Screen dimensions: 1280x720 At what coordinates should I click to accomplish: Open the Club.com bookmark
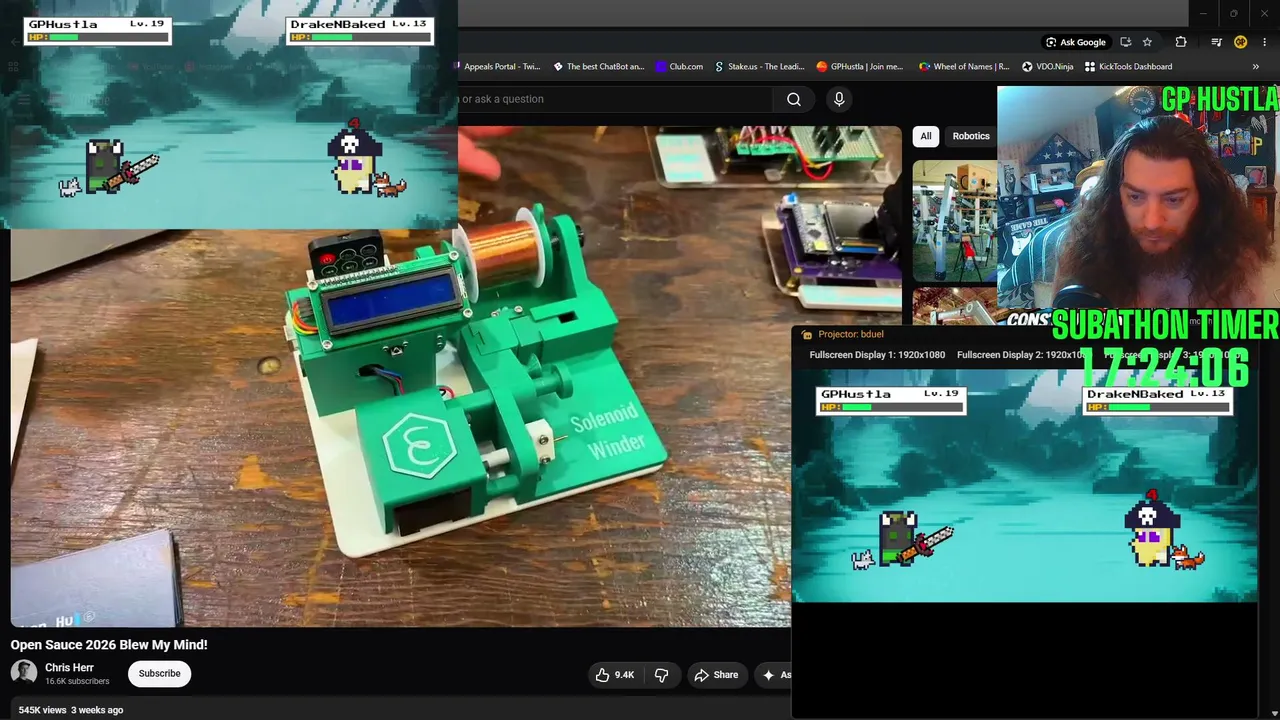point(679,67)
